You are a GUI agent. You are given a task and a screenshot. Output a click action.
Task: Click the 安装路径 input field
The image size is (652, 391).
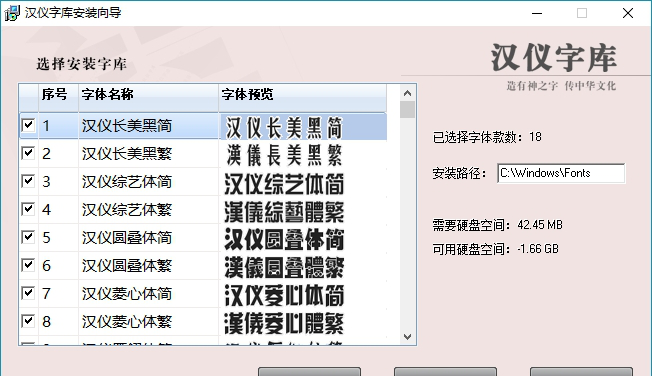(x=561, y=173)
